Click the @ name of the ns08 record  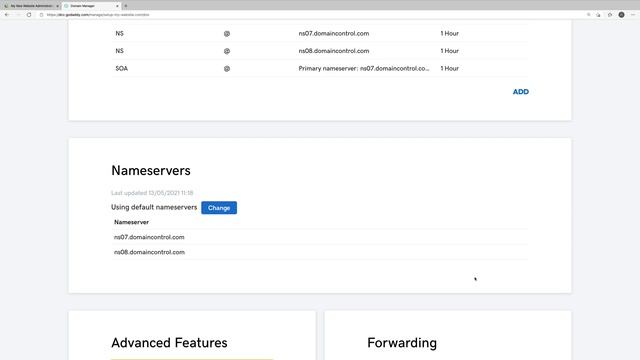(x=227, y=51)
